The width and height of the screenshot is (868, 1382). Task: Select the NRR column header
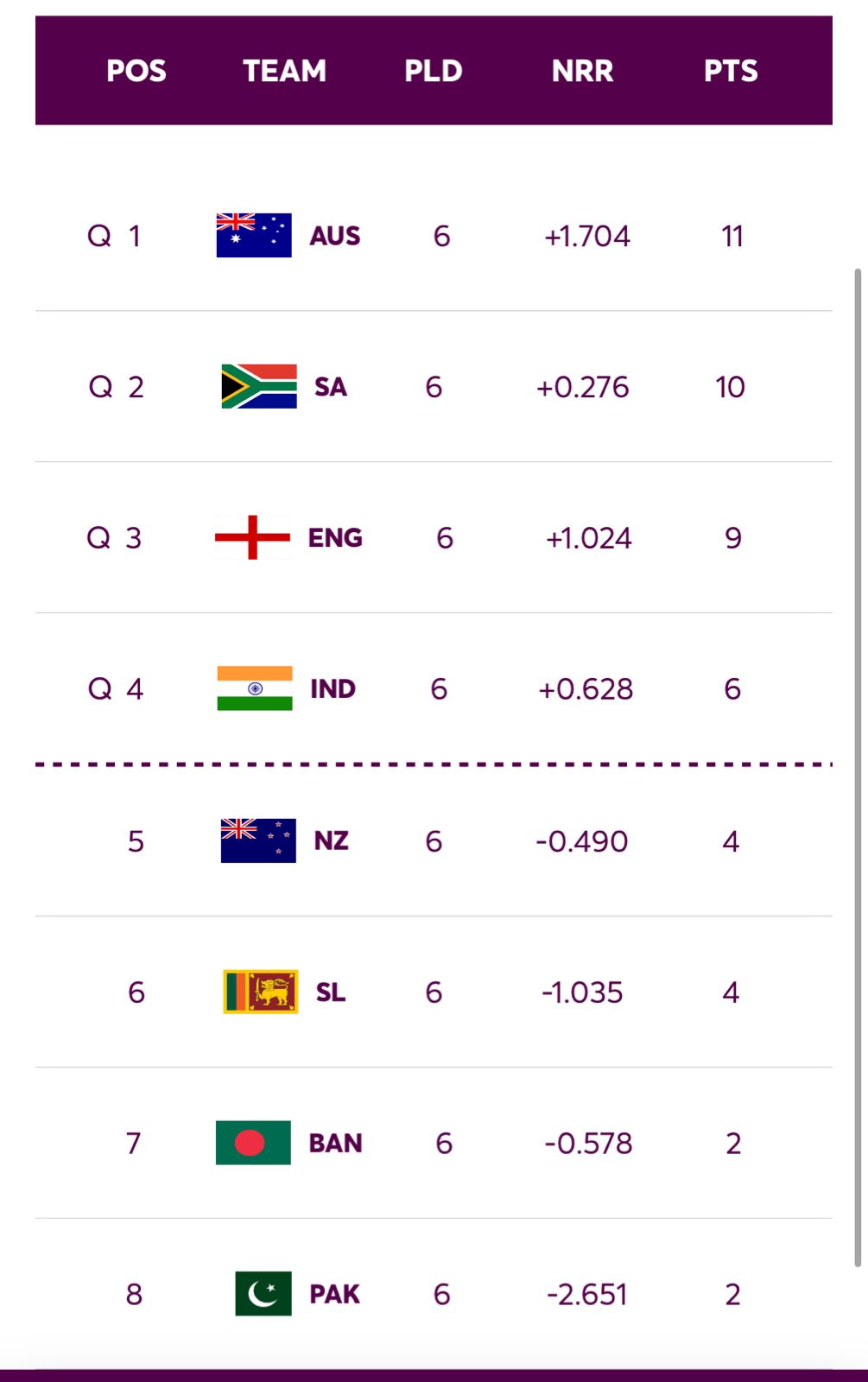(582, 71)
